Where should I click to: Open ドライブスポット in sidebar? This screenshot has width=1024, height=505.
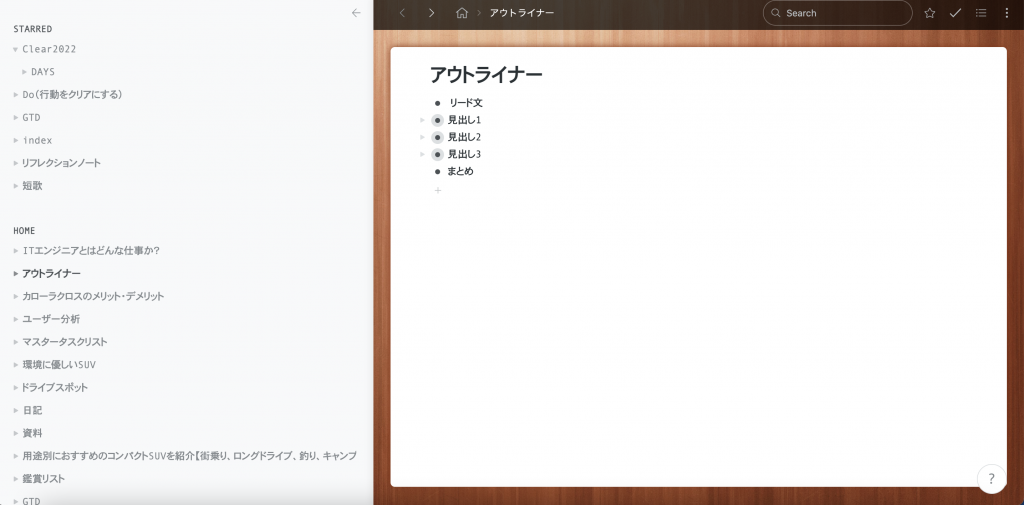55,387
